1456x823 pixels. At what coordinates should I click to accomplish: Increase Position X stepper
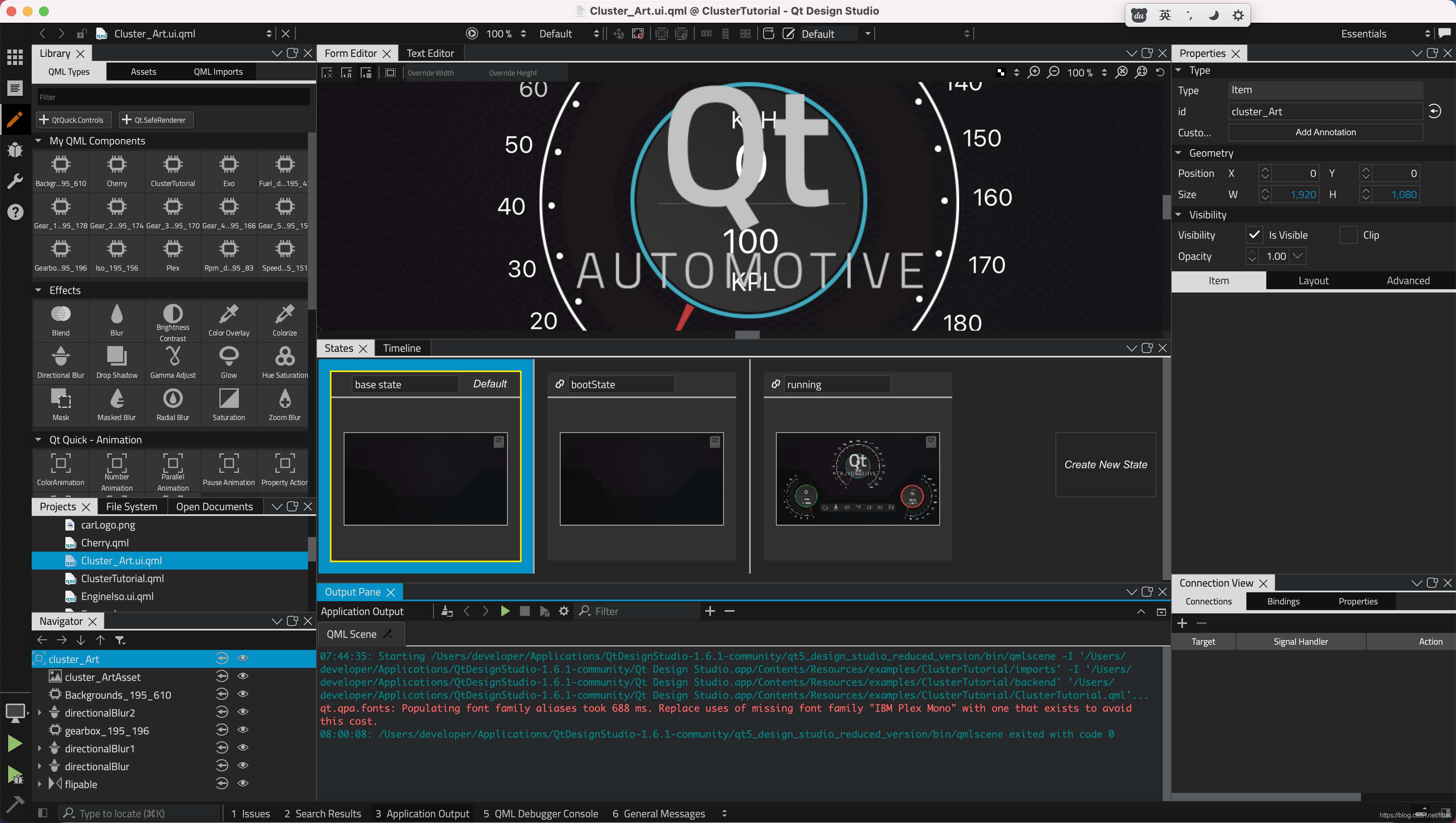click(x=1265, y=169)
